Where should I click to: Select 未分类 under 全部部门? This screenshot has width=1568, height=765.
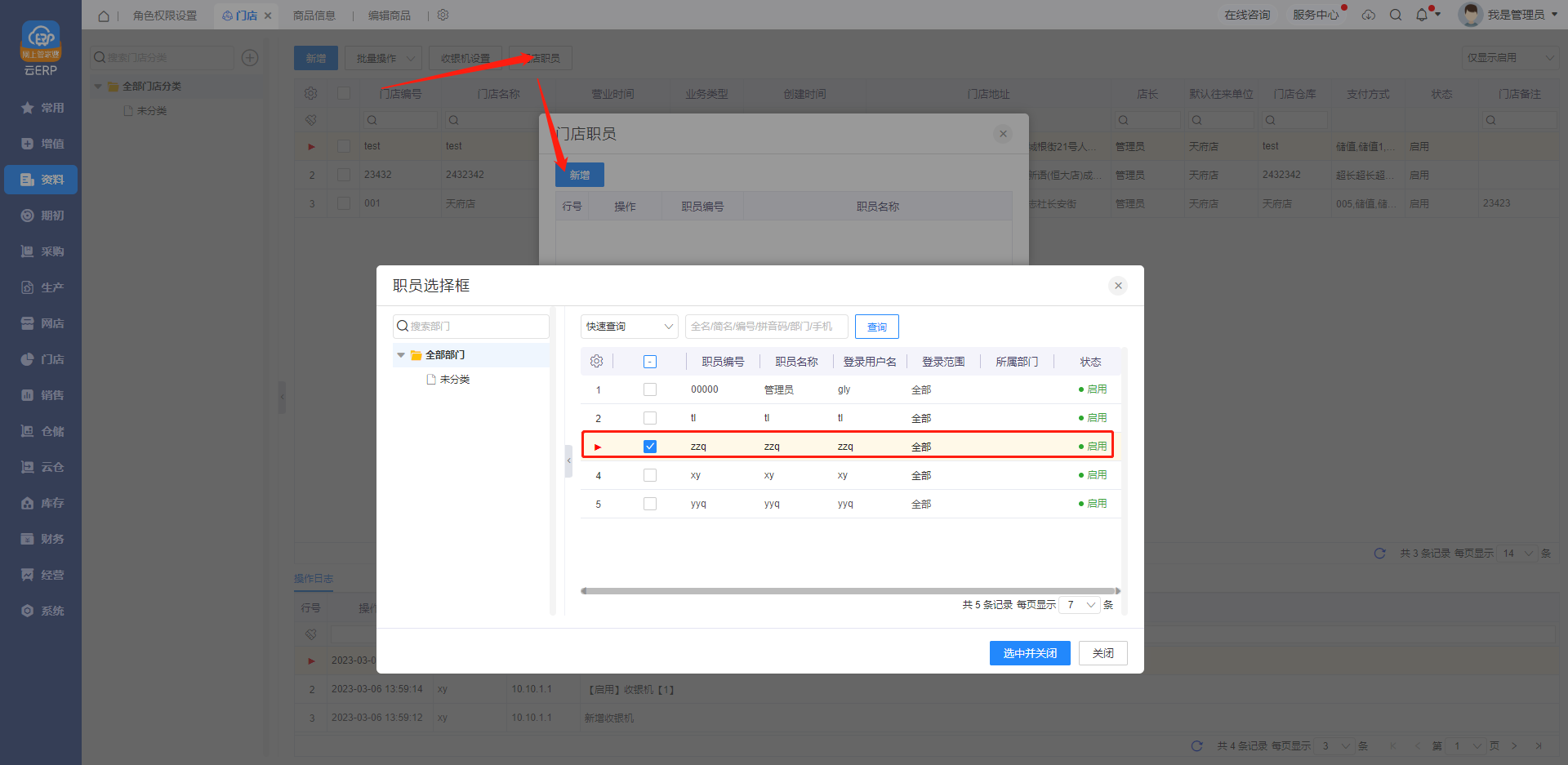455,380
